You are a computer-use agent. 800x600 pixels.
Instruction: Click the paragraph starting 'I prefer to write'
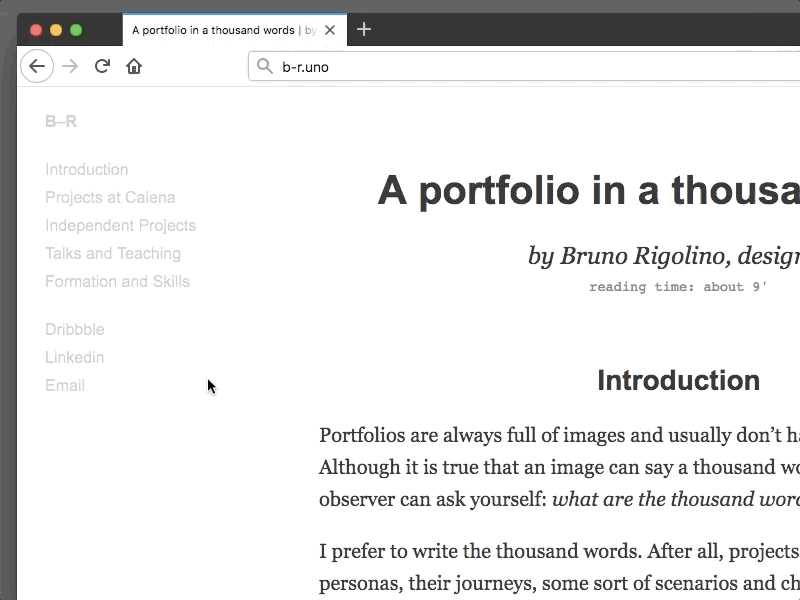[559, 567]
